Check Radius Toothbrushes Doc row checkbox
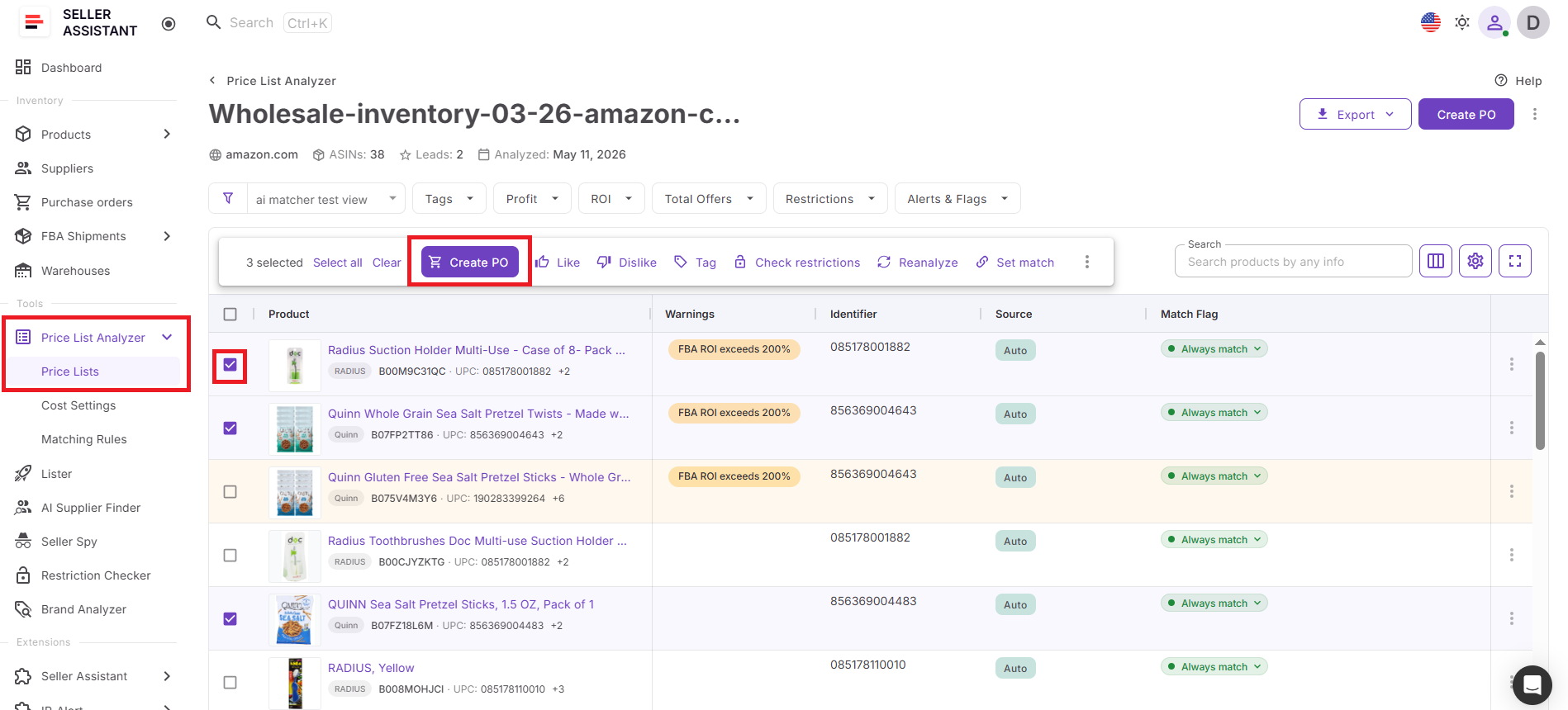The width and height of the screenshot is (1568, 710). pyautogui.click(x=230, y=555)
